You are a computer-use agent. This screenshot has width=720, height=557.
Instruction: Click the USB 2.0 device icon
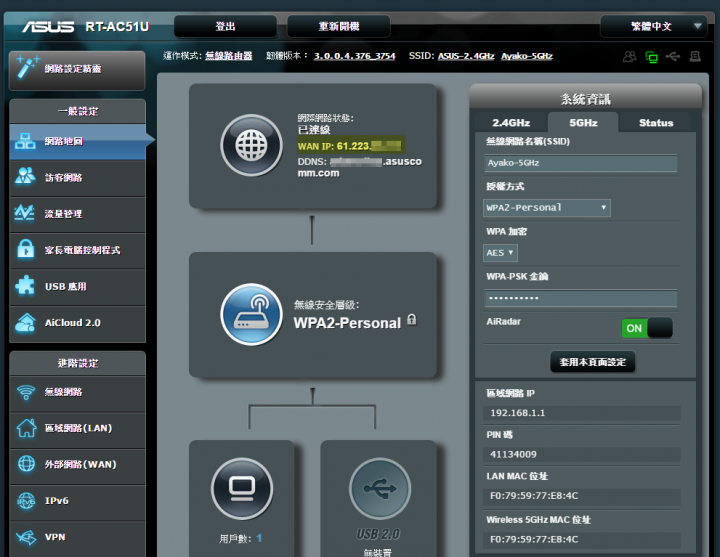pos(380,489)
